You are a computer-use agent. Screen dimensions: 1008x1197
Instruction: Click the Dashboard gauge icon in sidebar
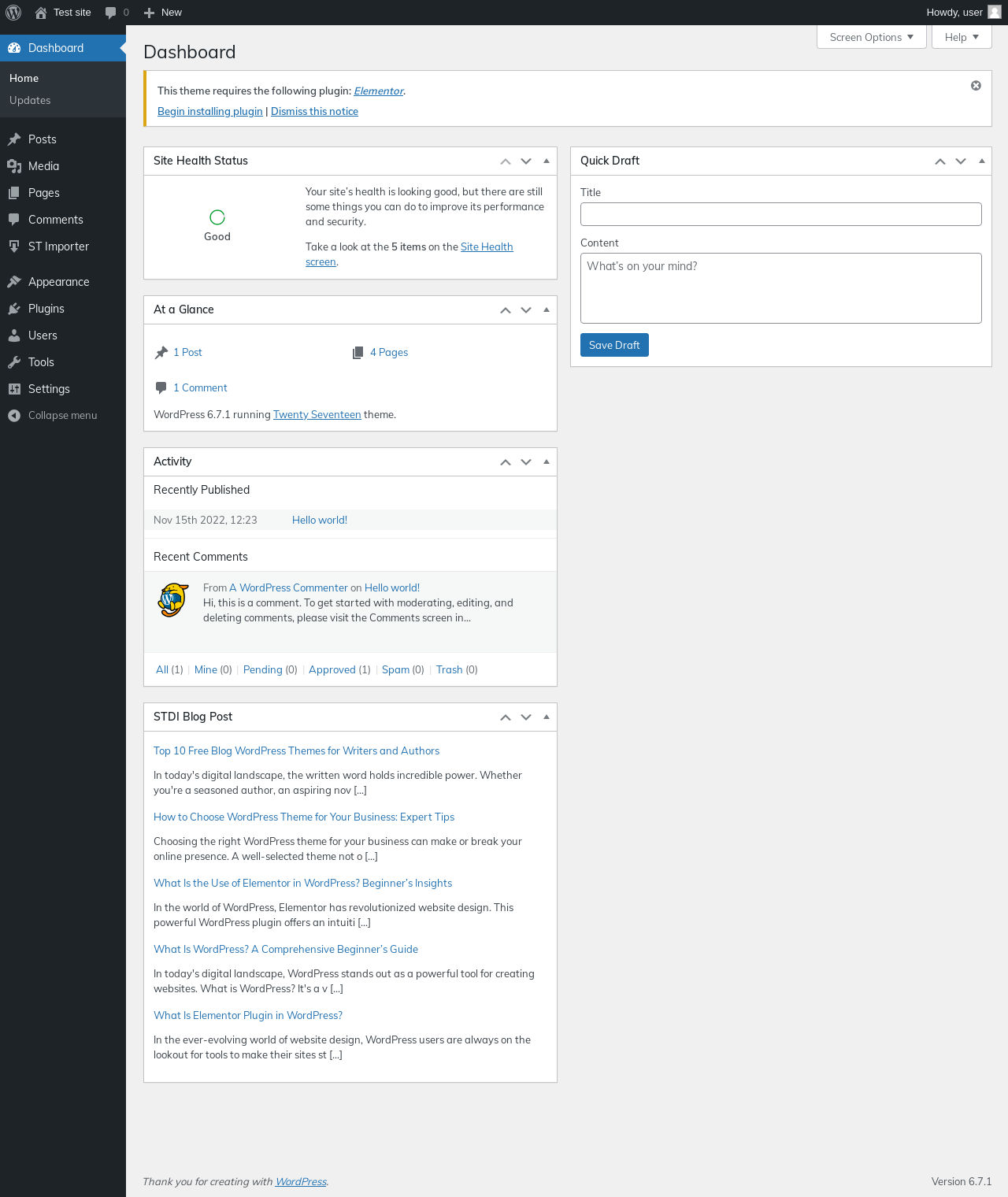(x=14, y=48)
